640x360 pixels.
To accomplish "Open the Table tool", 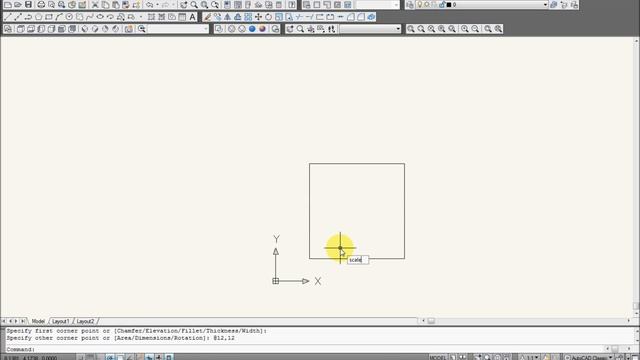I will point(182,17).
